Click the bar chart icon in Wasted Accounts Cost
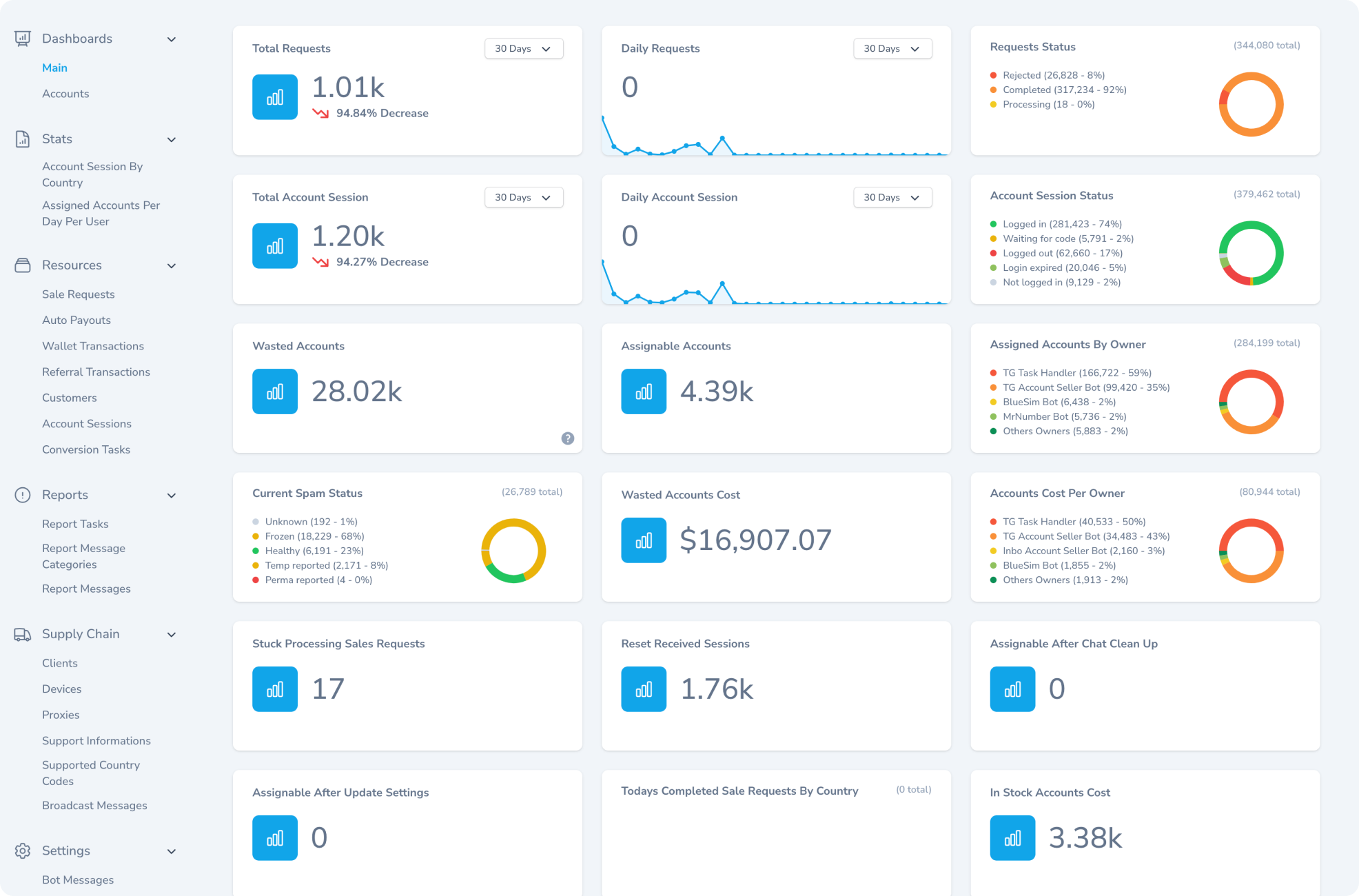The height and width of the screenshot is (896, 1359). pos(643,540)
